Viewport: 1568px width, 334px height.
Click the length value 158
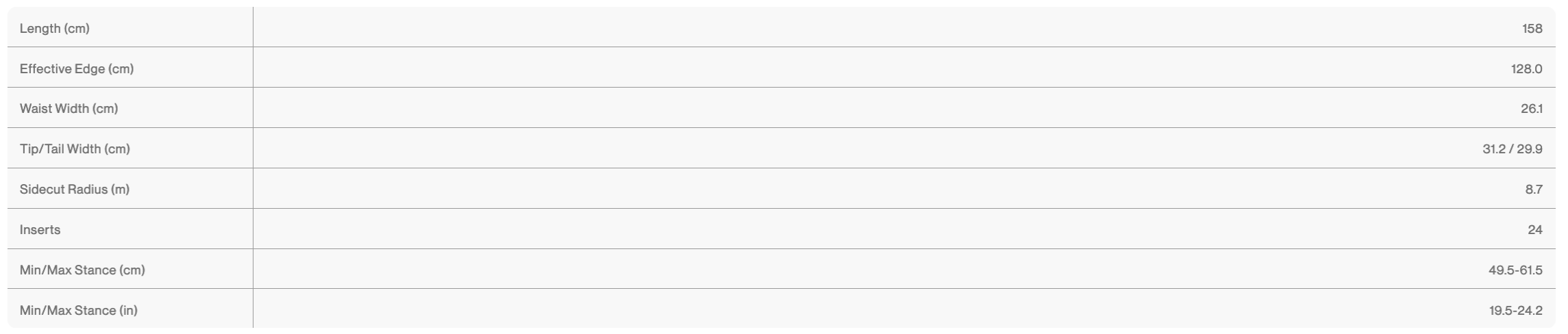[x=1532, y=29]
